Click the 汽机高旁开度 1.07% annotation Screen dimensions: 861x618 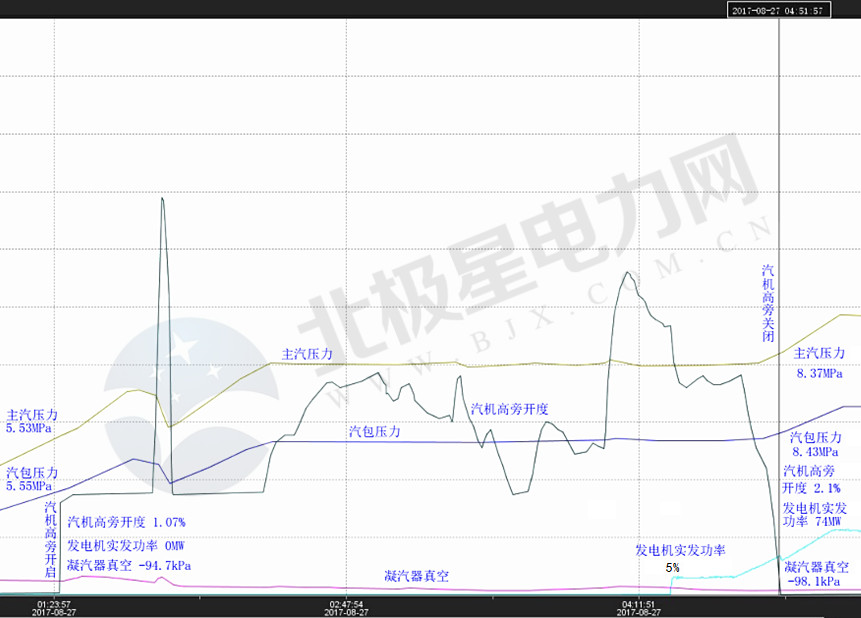point(125,522)
